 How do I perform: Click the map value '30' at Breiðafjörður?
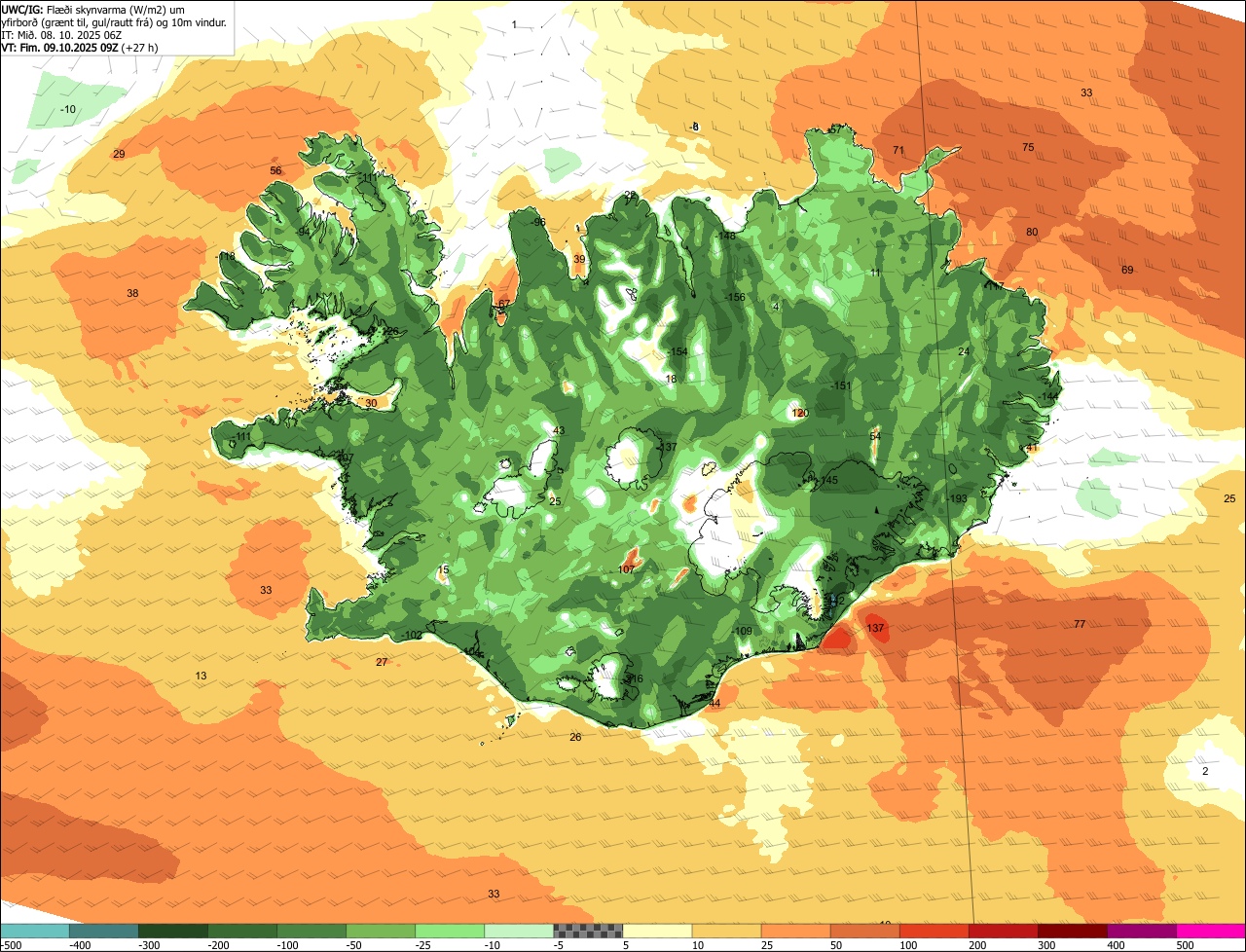tap(371, 403)
